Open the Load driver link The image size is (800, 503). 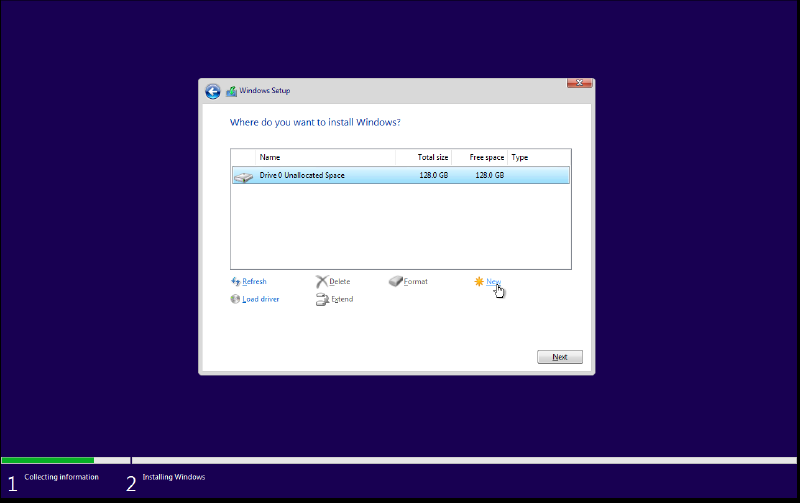point(261,299)
